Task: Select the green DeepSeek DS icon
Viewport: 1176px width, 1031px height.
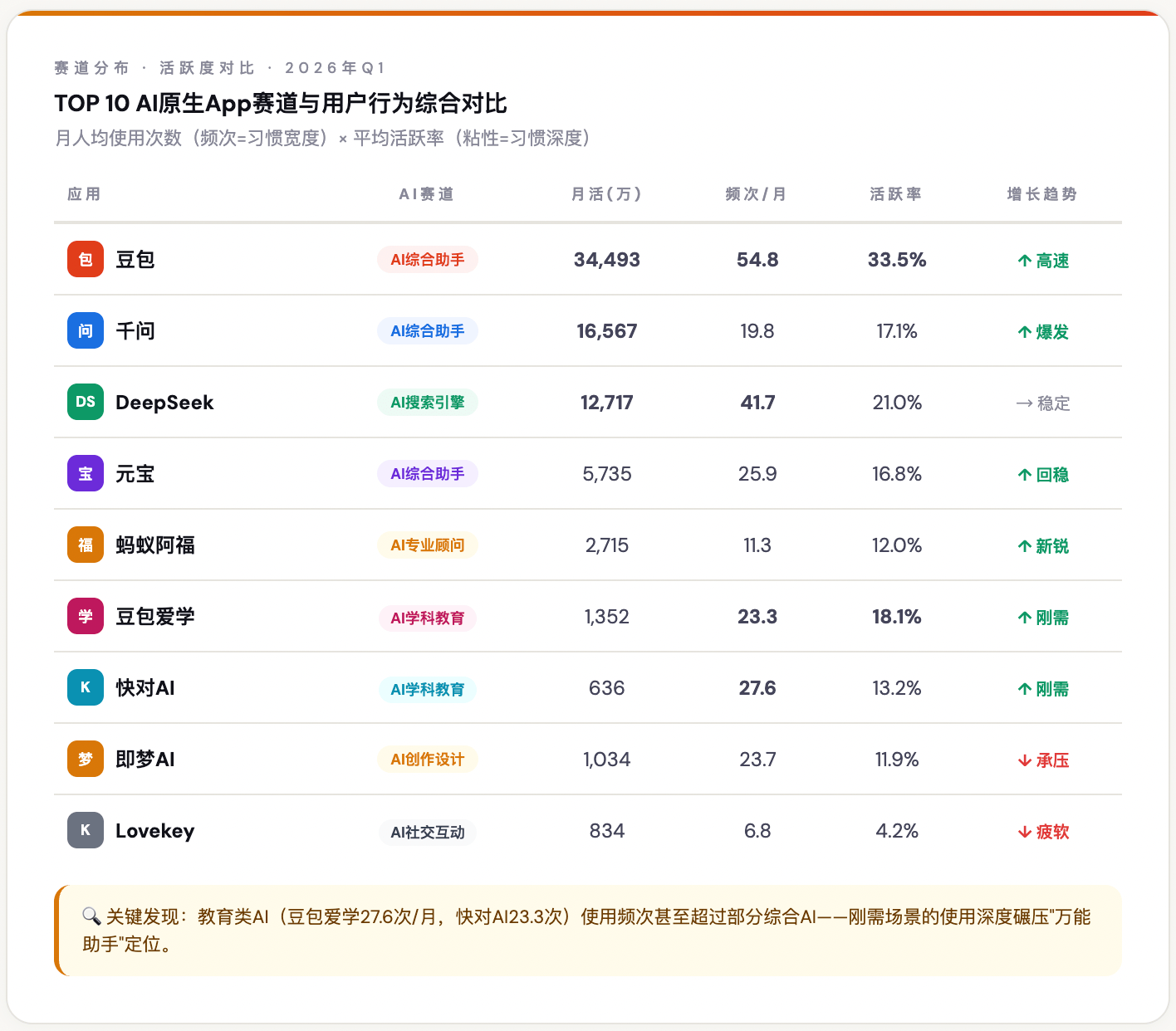Action: (x=86, y=403)
